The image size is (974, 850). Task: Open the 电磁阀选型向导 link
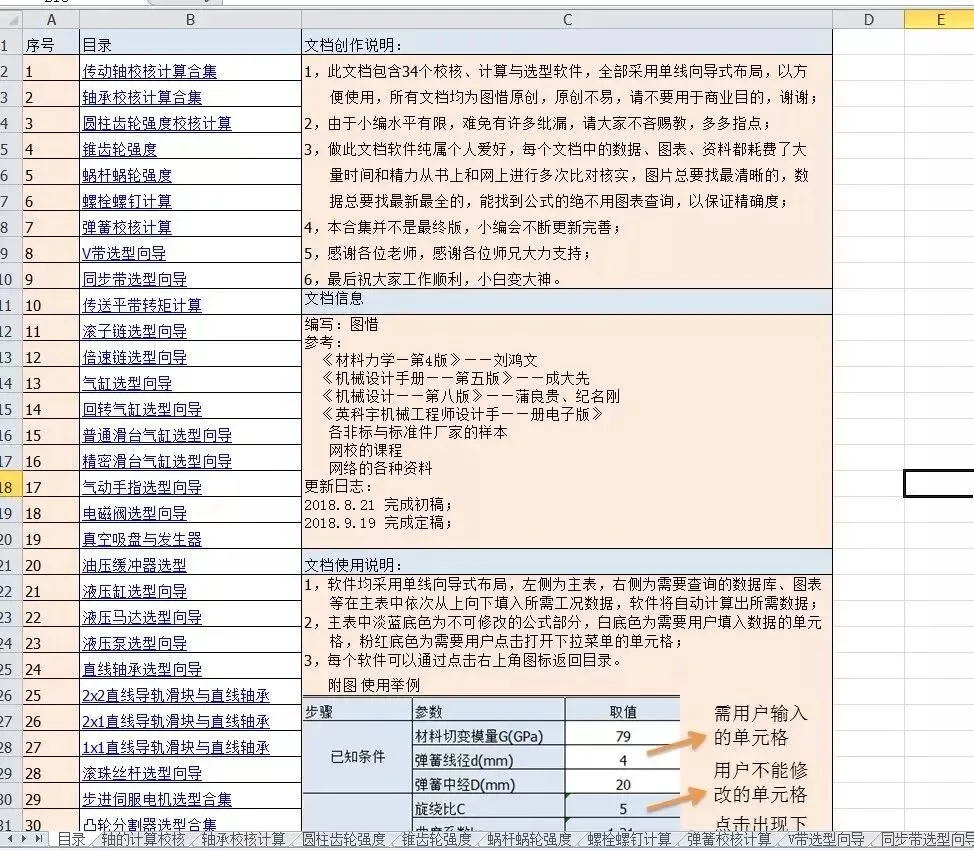click(135, 514)
